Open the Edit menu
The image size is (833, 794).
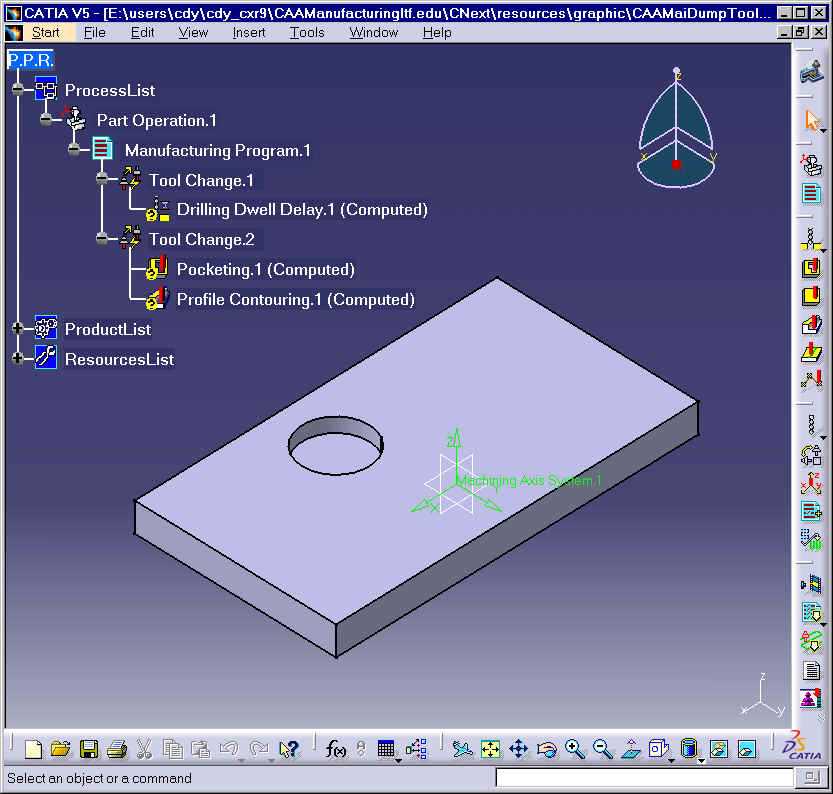tap(142, 32)
